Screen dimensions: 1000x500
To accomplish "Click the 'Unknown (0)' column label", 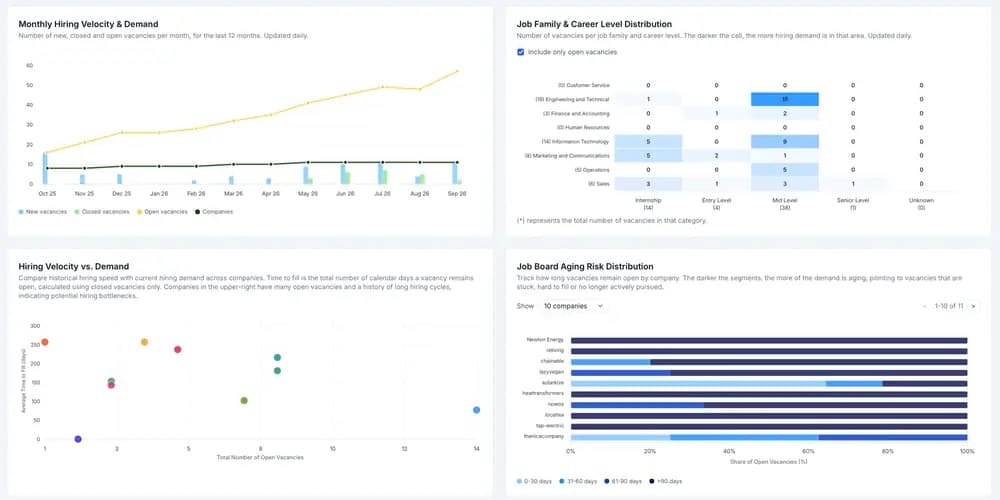I will pos(921,203).
